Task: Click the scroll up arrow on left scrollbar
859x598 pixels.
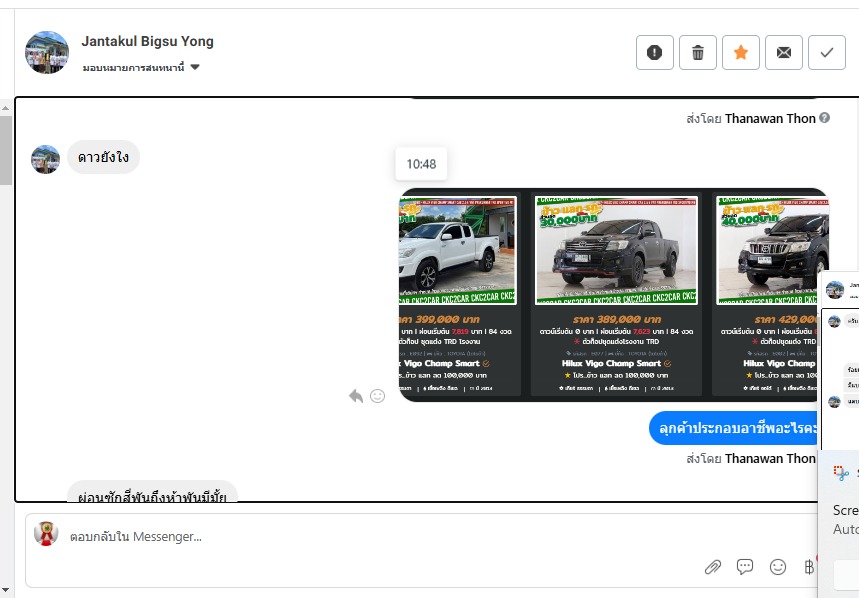Action: tap(5, 108)
